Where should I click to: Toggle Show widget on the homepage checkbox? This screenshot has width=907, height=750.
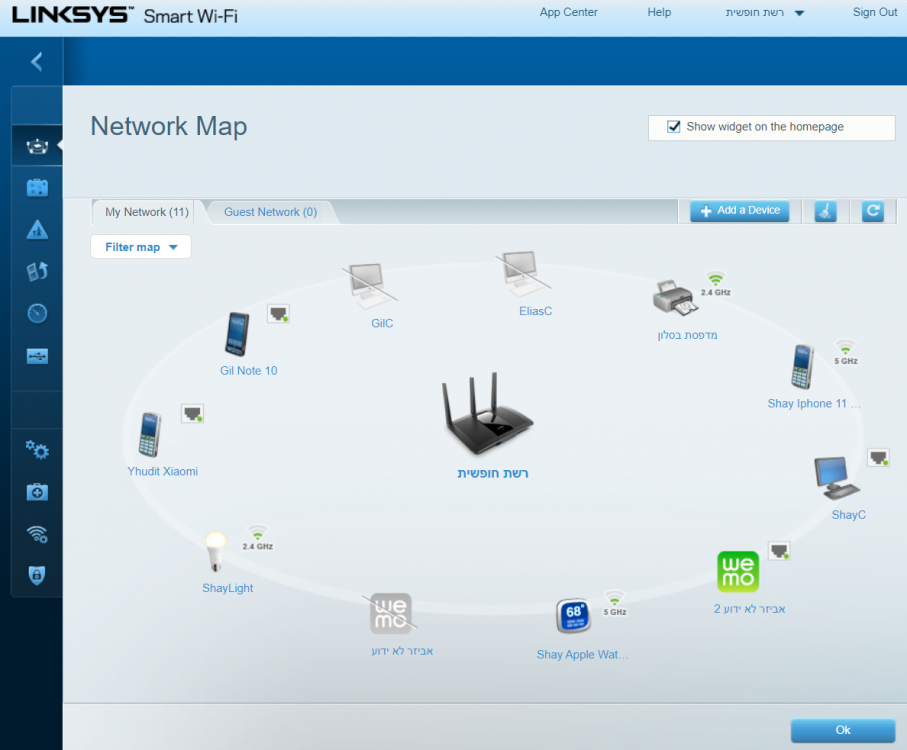[673, 127]
